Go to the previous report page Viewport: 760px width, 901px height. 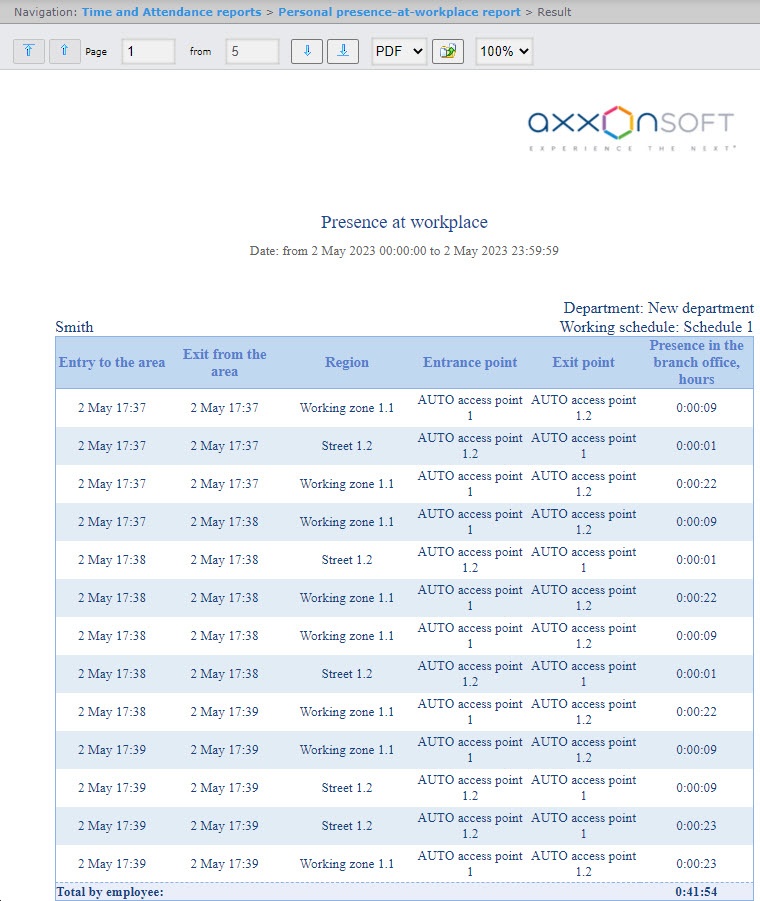[64, 51]
